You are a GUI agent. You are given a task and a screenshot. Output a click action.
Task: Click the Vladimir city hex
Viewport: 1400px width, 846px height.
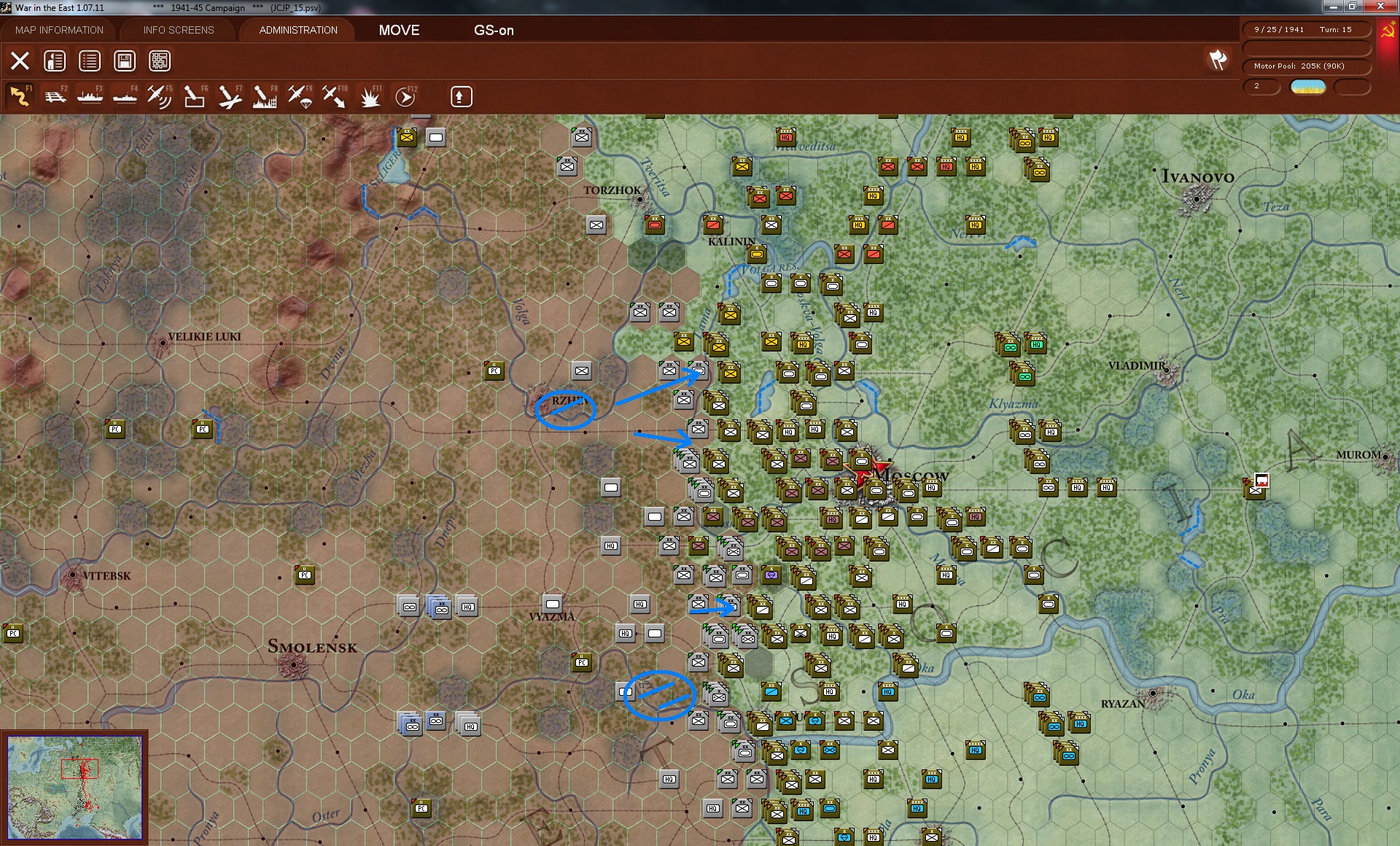[x=1167, y=370]
